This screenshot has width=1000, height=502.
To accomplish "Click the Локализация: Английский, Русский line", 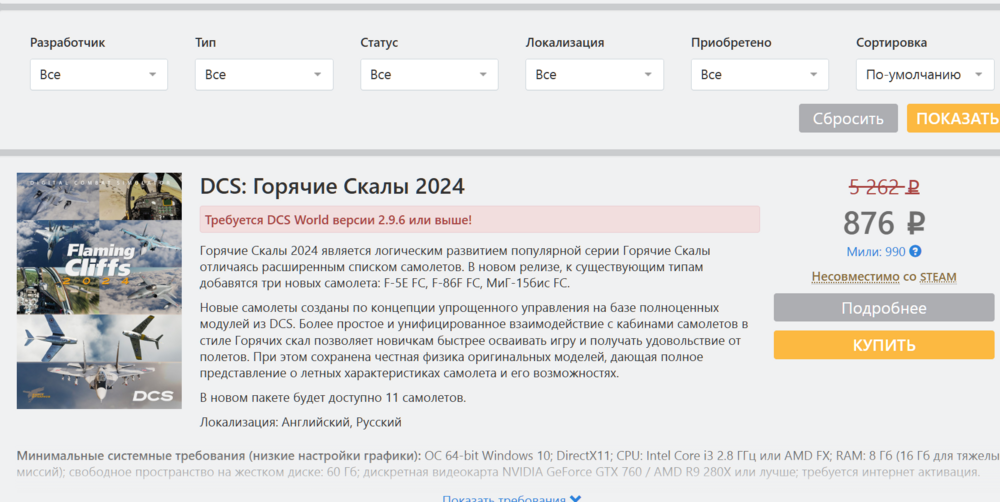I will [x=300, y=422].
